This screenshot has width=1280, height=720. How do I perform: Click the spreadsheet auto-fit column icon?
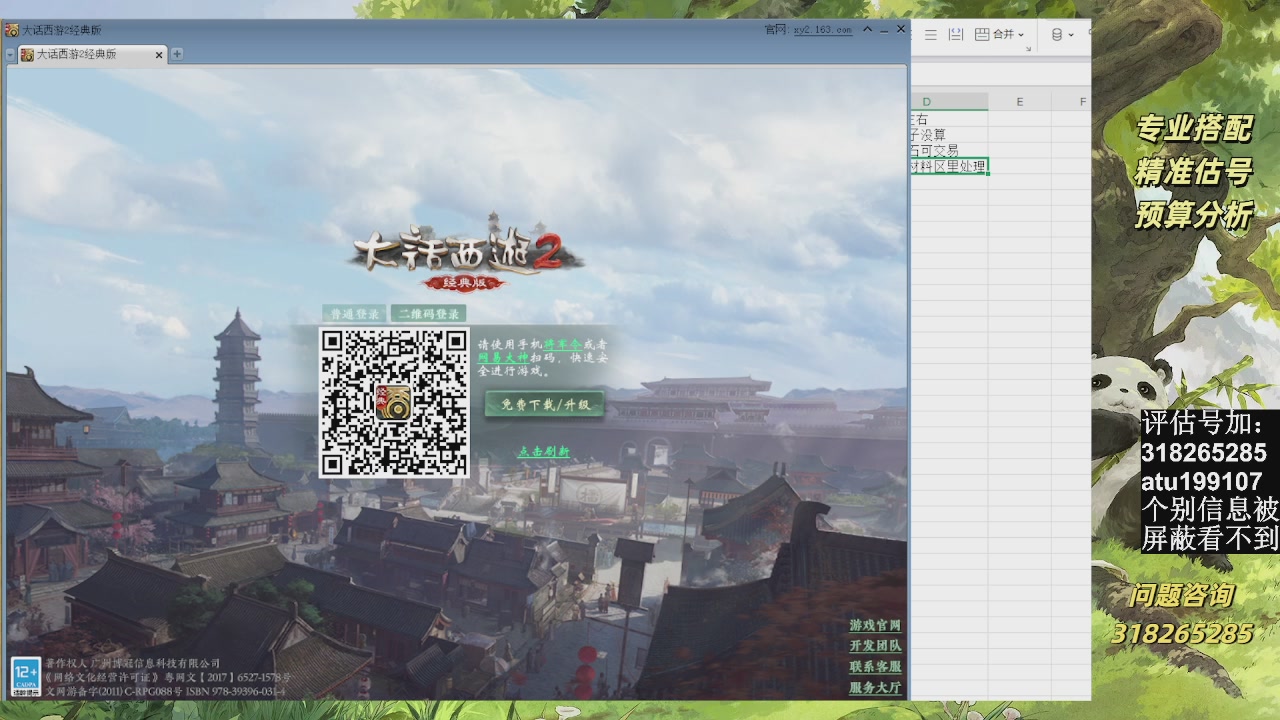pyautogui.click(x=955, y=35)
